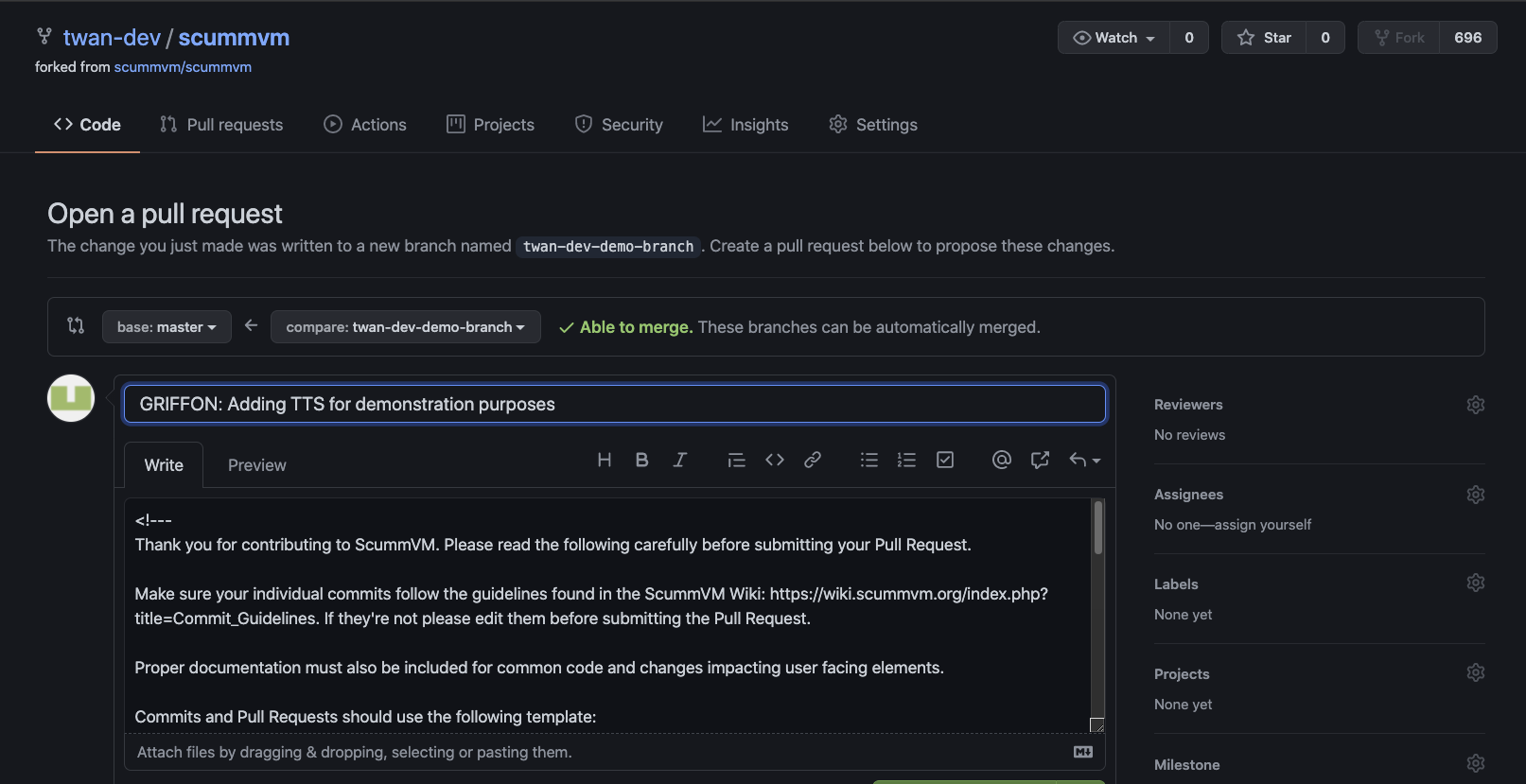Screen dimensions: 1526x784
Task: Open Assignees gear settings
Action: [x=1476, y=495]
